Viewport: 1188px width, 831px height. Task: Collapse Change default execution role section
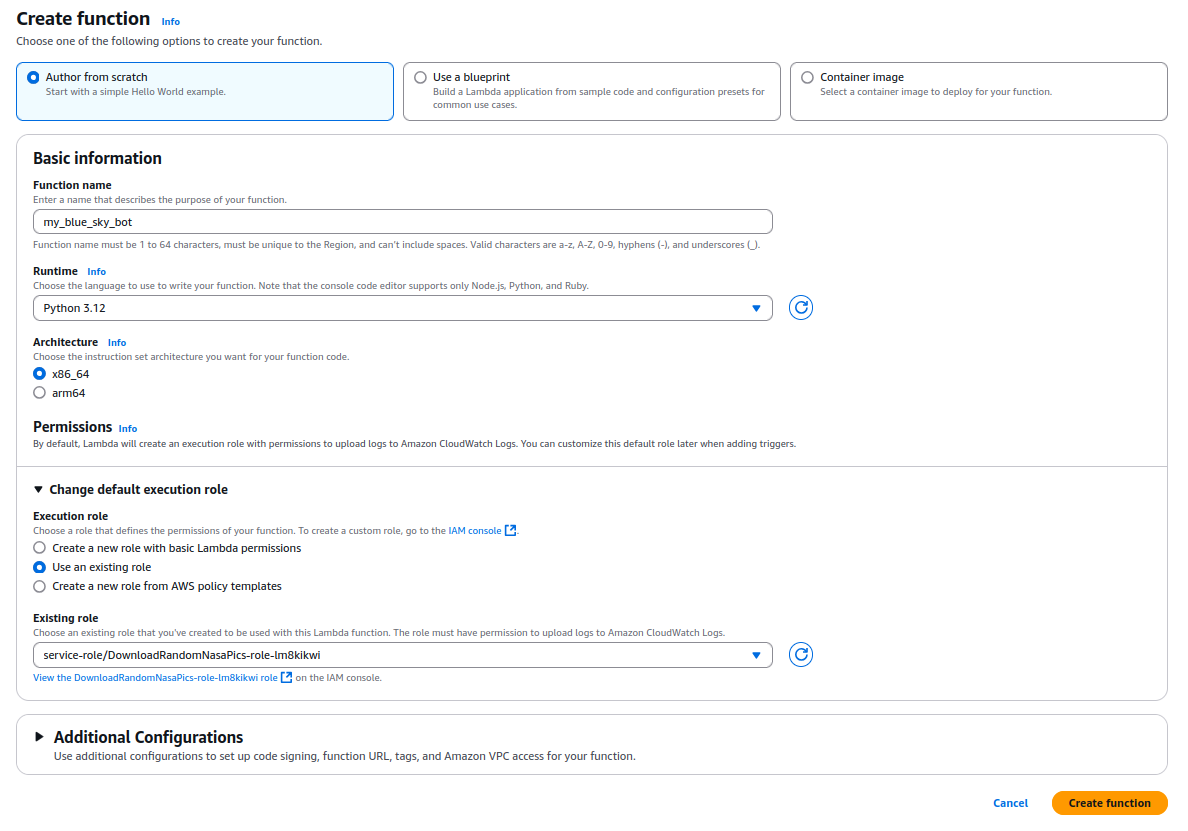(x=39, y=490)
